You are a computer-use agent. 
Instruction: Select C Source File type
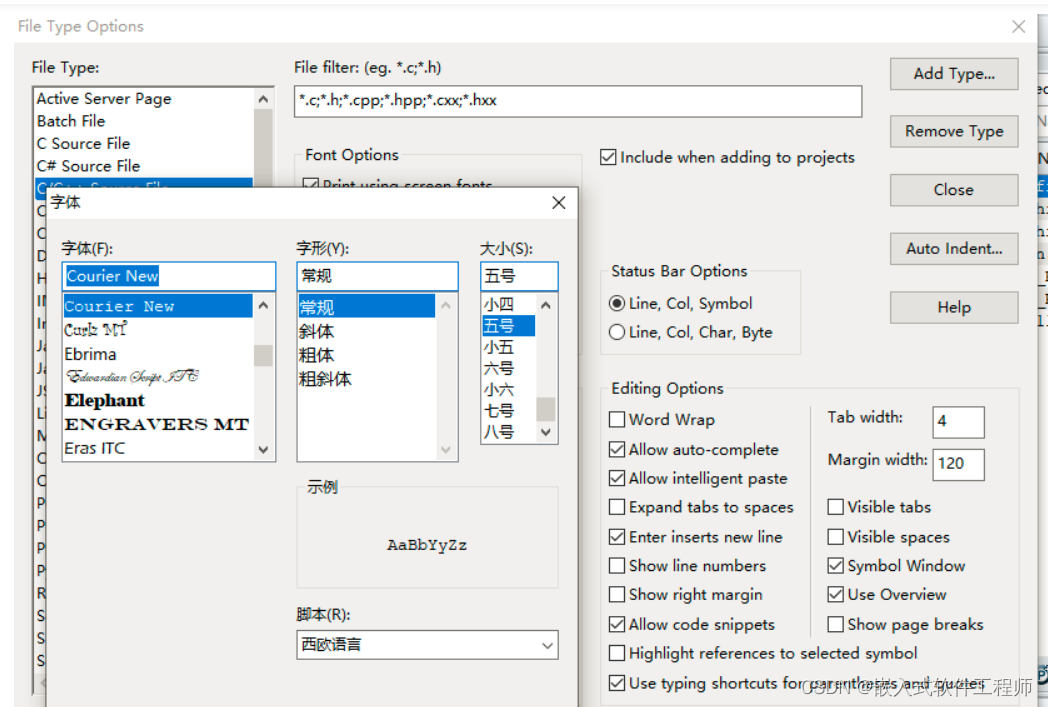(144, 144)
